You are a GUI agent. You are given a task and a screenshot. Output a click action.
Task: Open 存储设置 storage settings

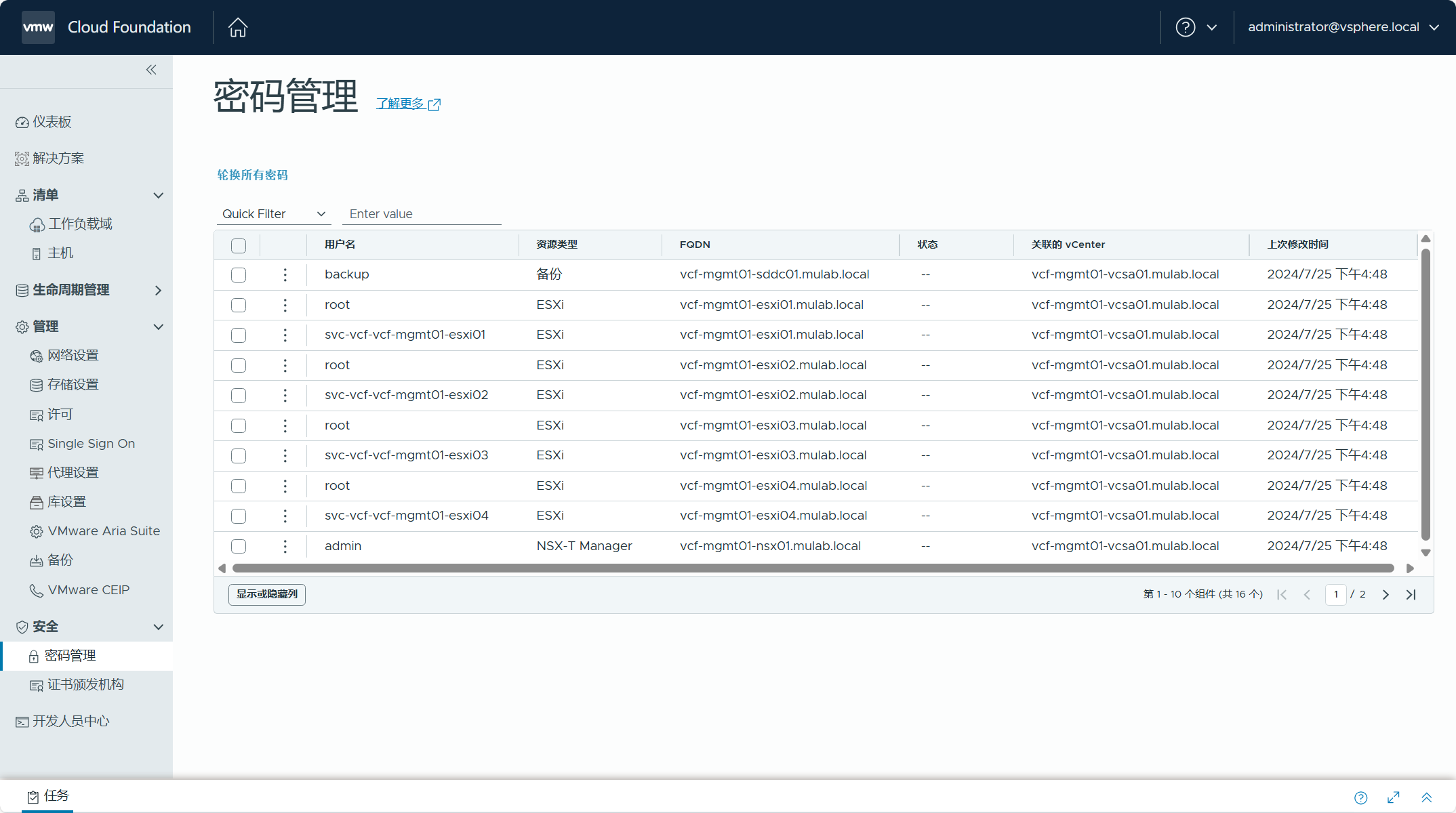coord(64,384)
